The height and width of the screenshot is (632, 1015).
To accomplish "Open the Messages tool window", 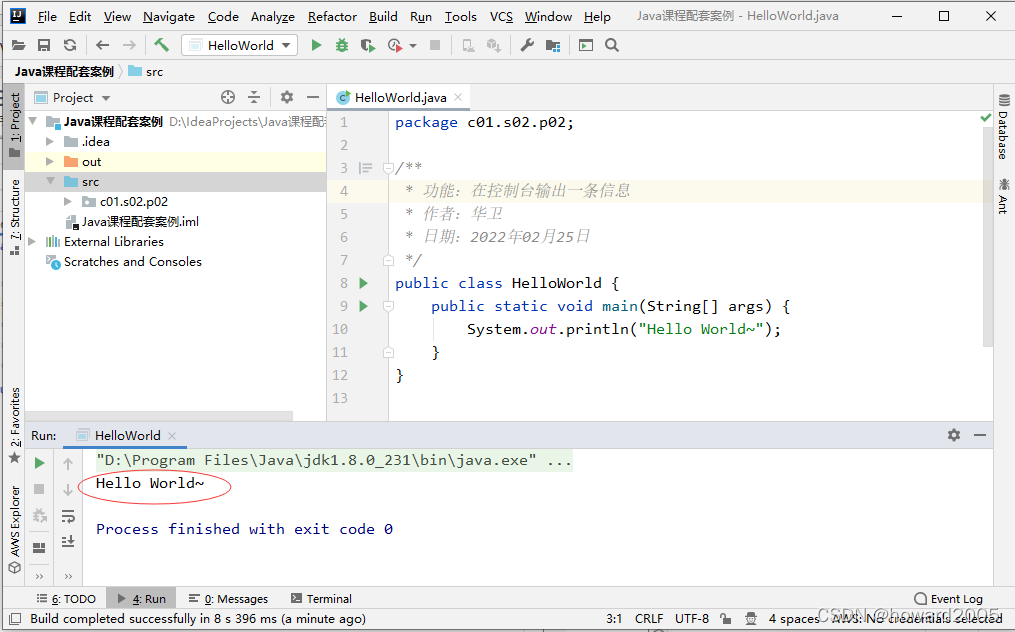I will [229, 599].
